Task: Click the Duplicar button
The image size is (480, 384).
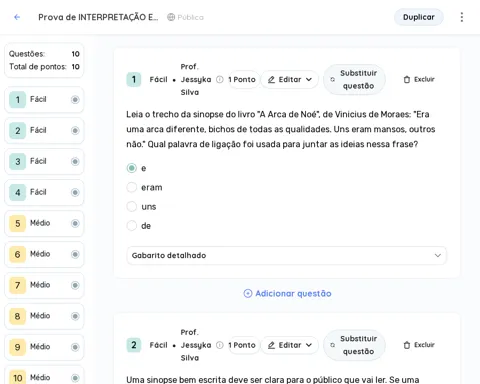Action: 419,17
